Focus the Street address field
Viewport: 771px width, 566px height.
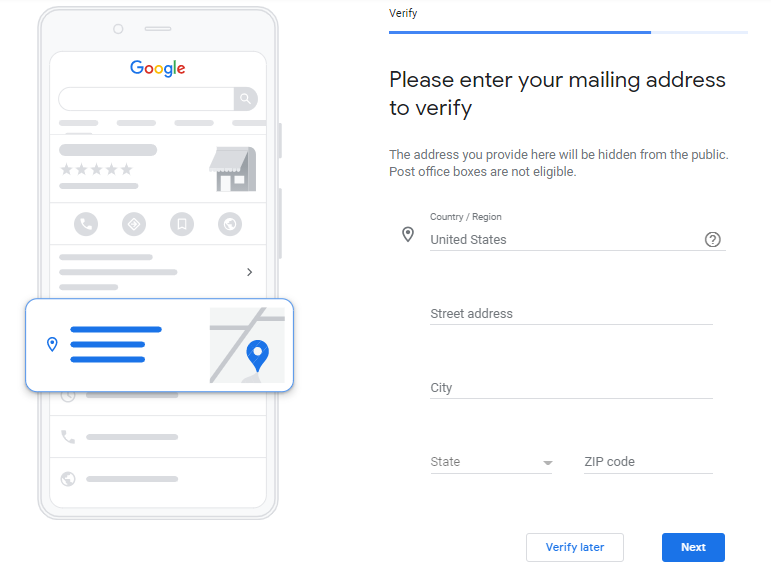point(571,314)
